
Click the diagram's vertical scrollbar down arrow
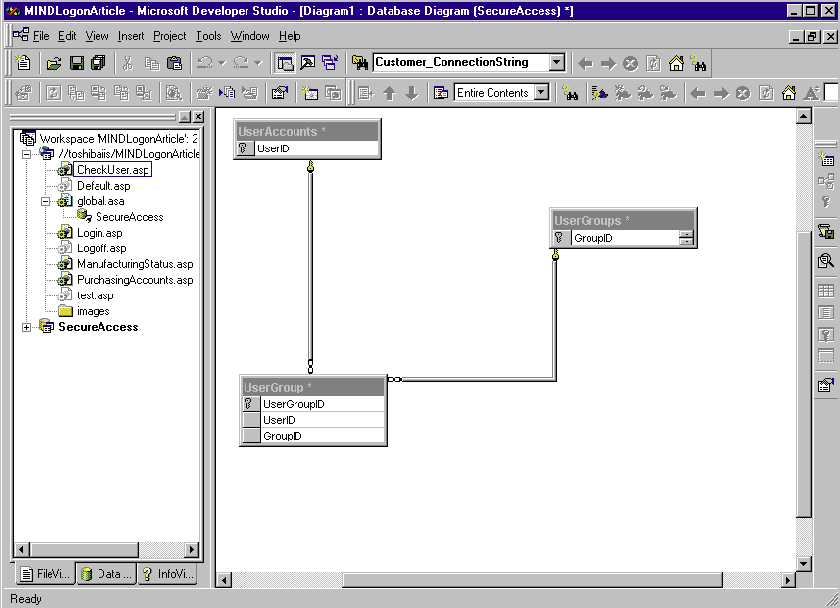click(x=803, y=563)
